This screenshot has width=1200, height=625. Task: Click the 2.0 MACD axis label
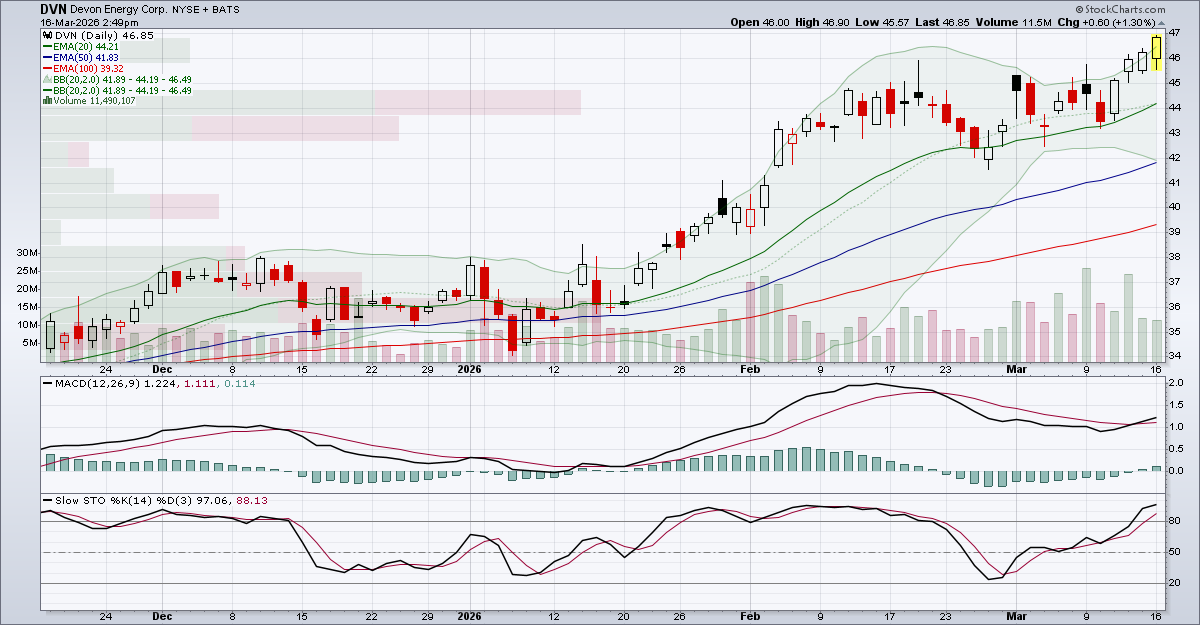1177,383
